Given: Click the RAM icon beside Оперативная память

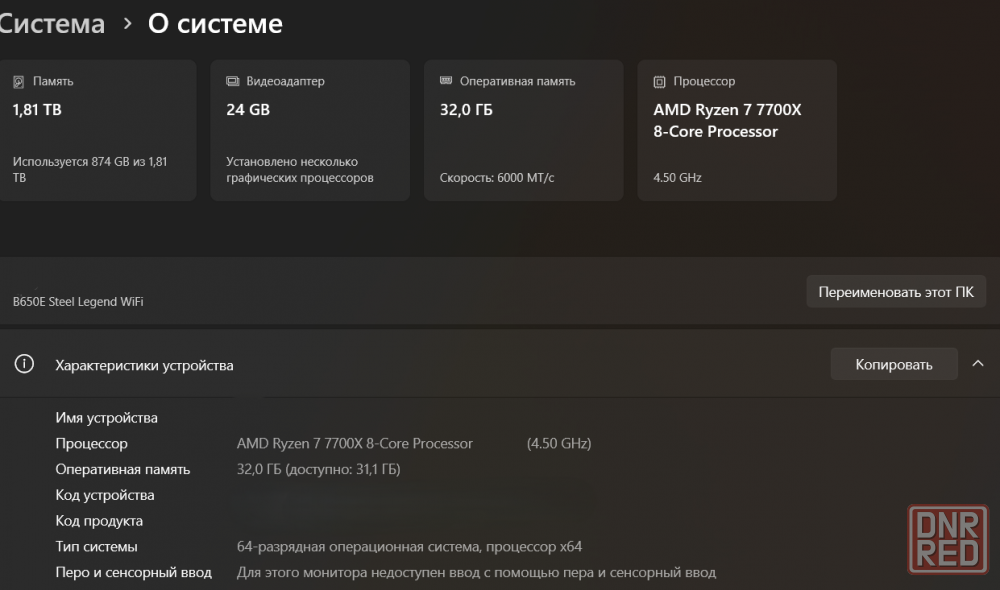Looking at the screenshot, I should click(x=446, y=81).
